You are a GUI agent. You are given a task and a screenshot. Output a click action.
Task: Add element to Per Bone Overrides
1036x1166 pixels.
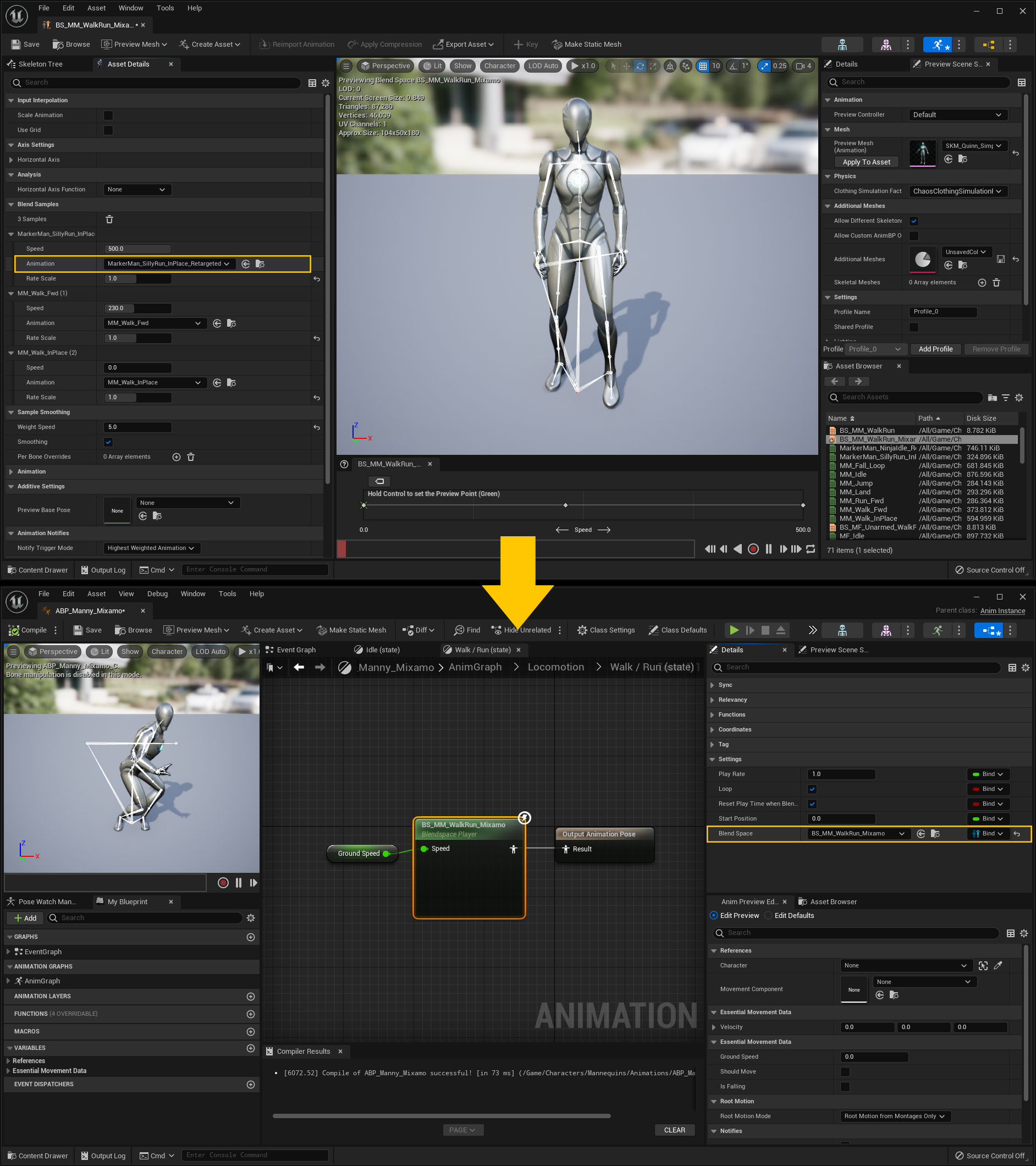[x=177, y=457]
